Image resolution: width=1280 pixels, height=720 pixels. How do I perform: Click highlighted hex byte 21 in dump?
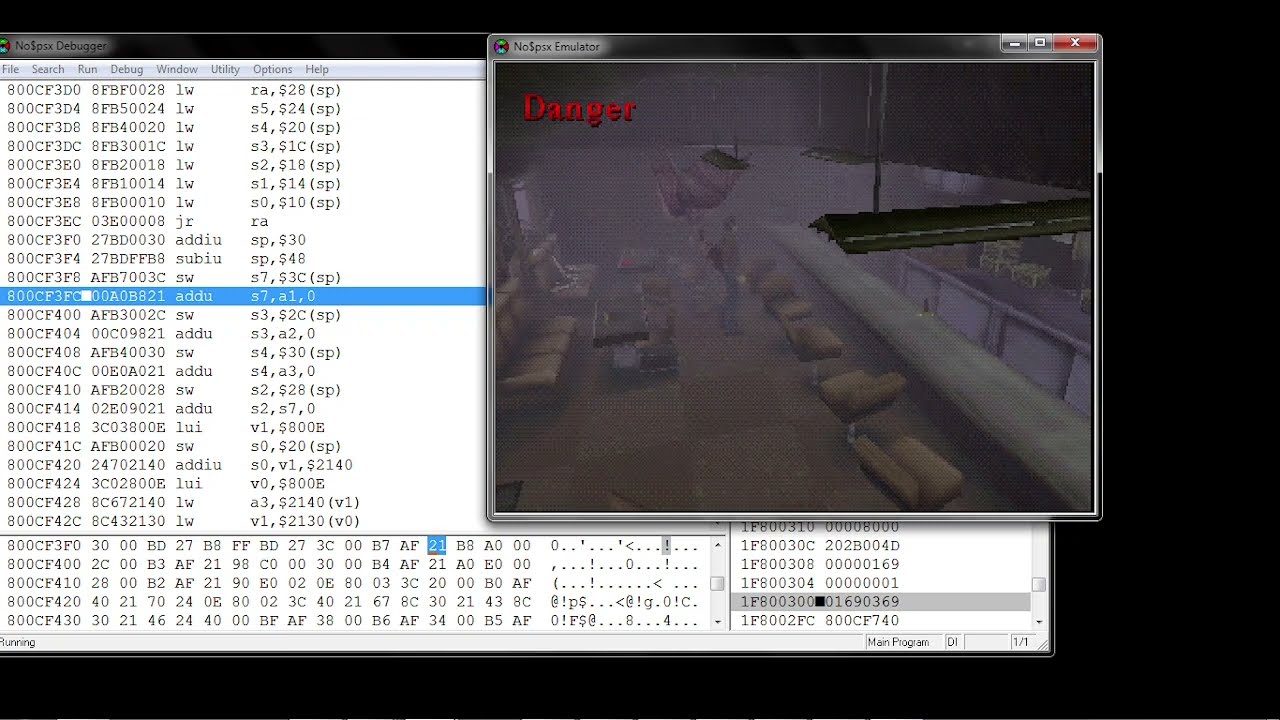coord(437,546)
